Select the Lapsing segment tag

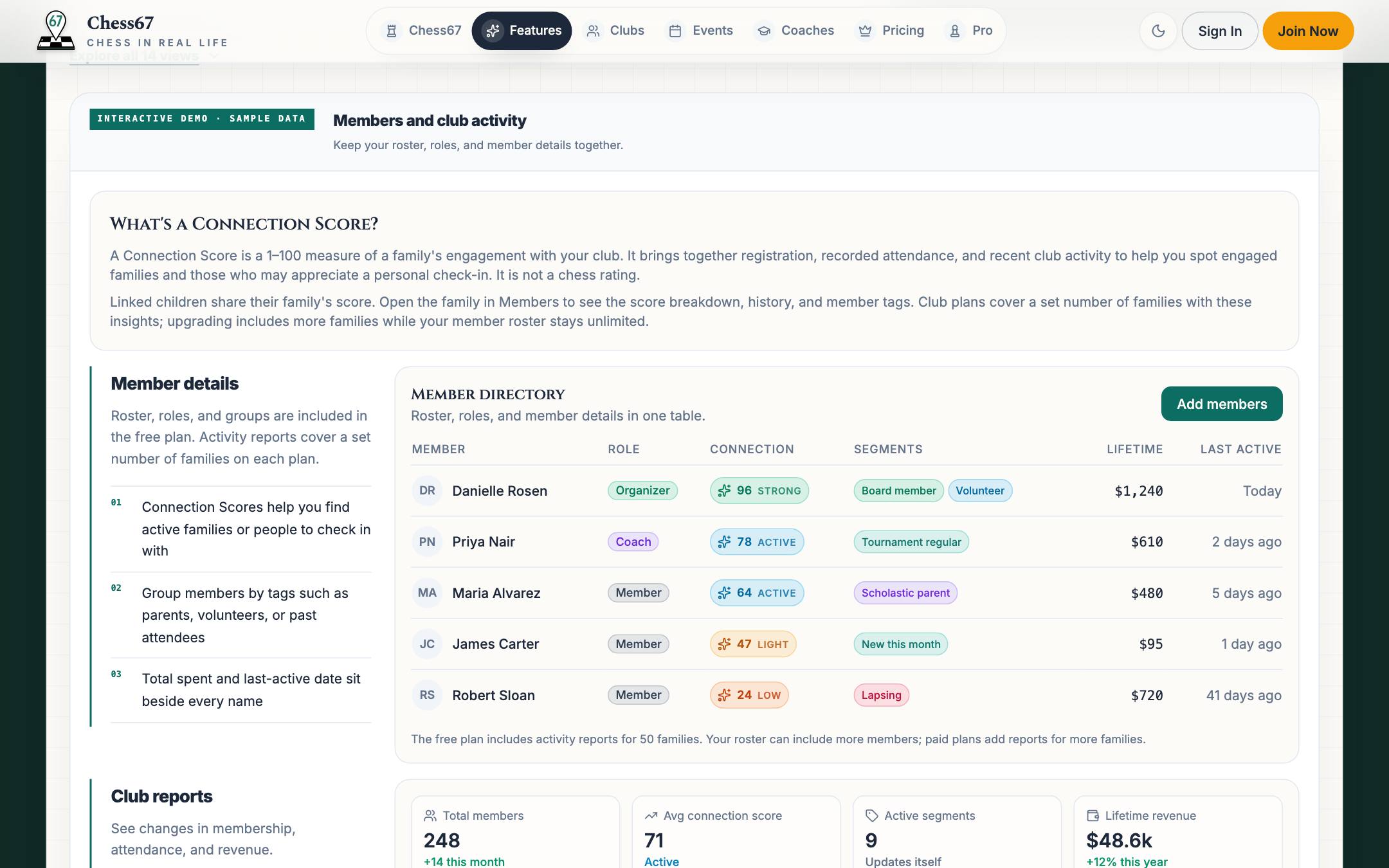point(881,695)
